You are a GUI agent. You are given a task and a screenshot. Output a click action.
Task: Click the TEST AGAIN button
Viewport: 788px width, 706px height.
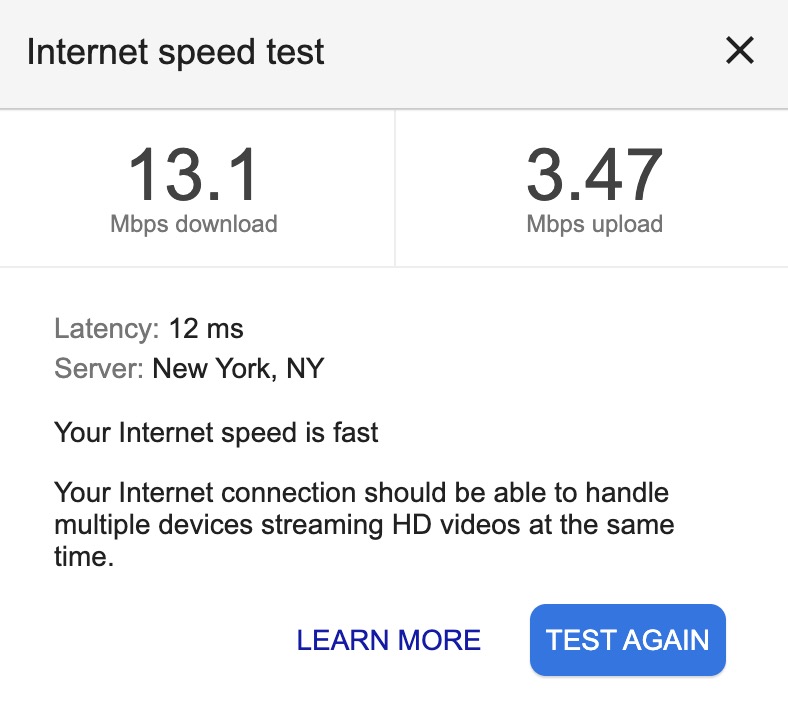tap(627, 640)
